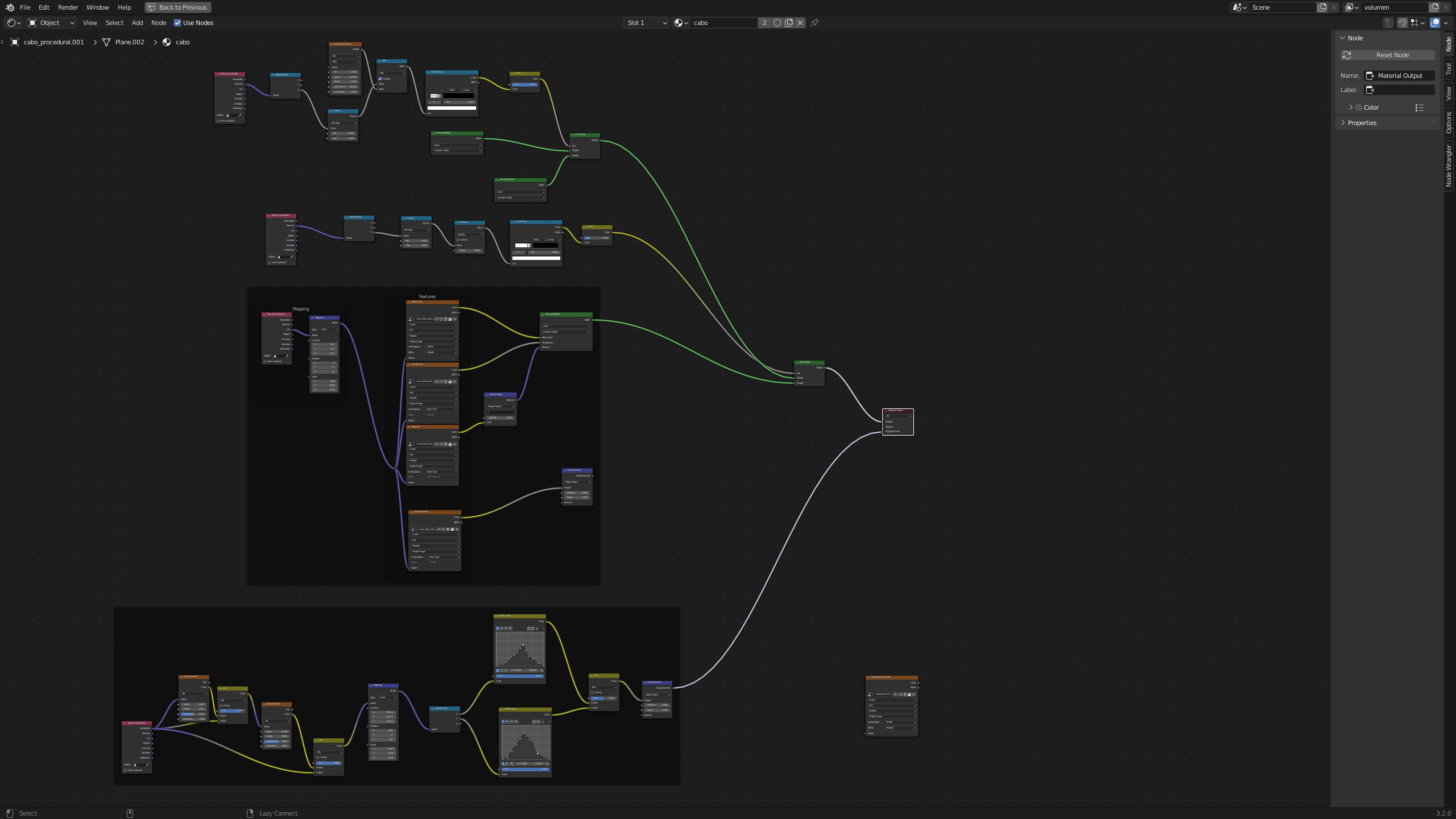1456x819 pixels.
Task: Unlink the cabo material
Action: pos(800,23)
